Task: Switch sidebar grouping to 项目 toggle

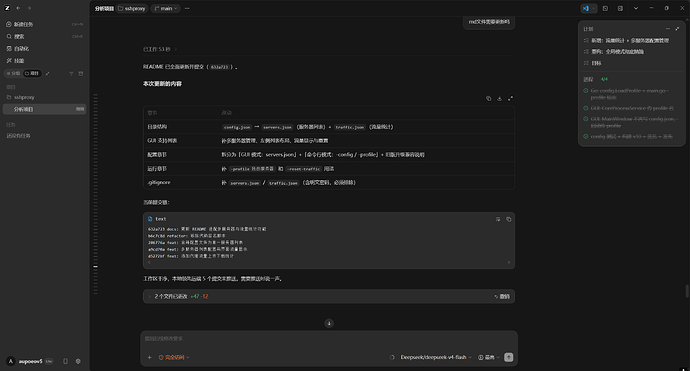Action: (x=32, y=73)
